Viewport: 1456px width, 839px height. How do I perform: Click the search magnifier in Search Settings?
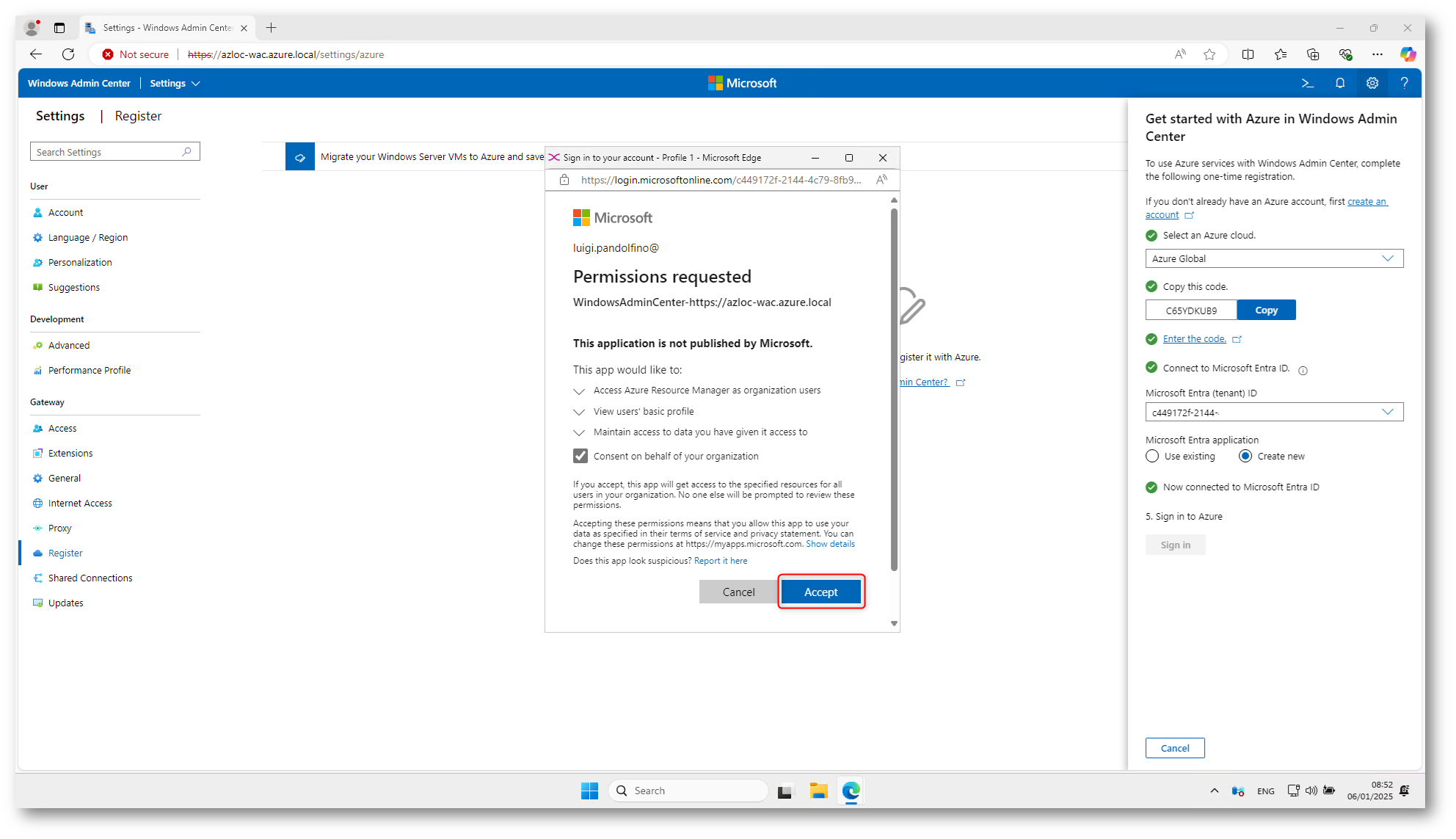(187, 151)
